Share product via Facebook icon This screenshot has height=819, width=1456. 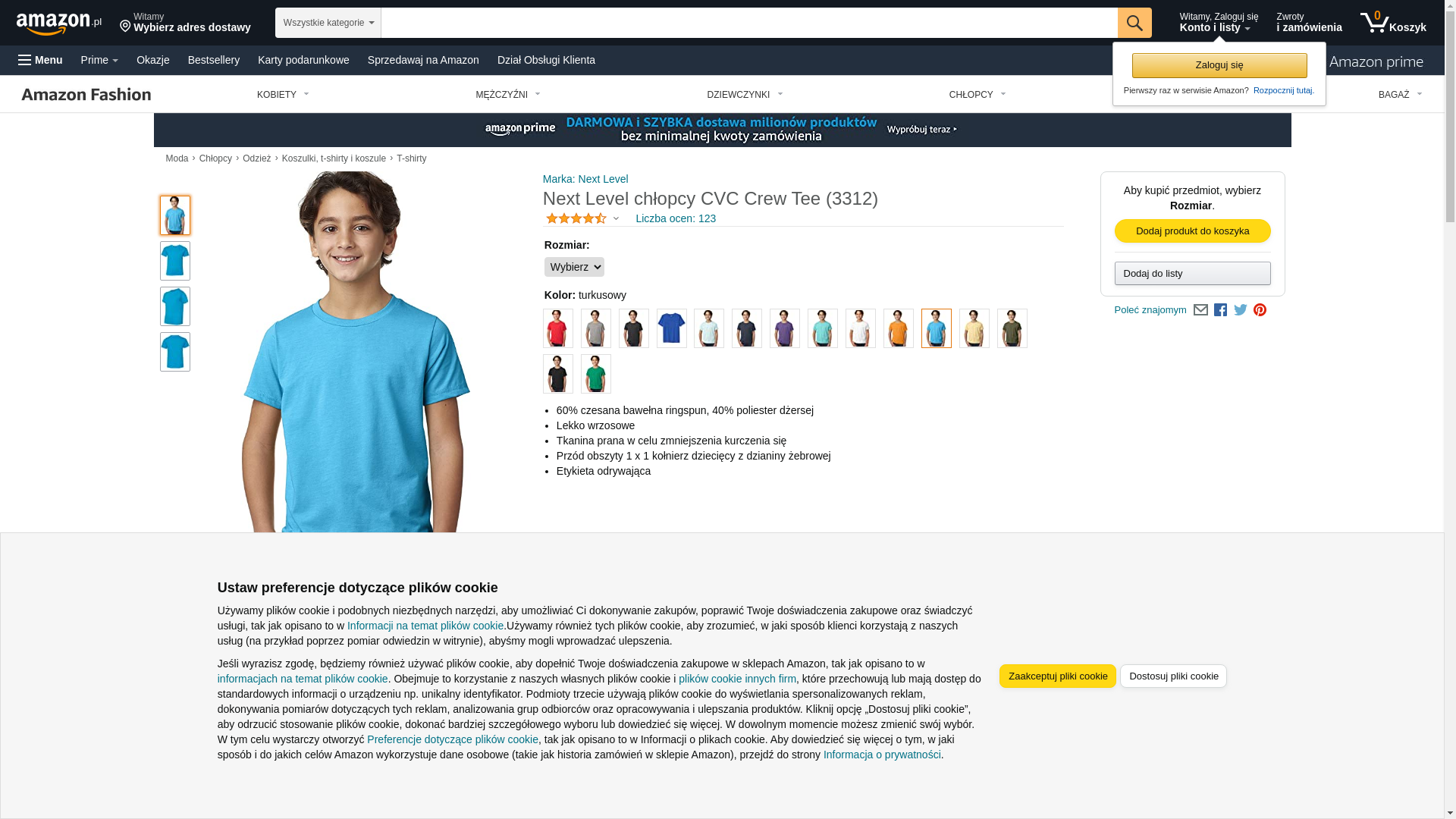pyautogui.click(x=1220, y=310)
